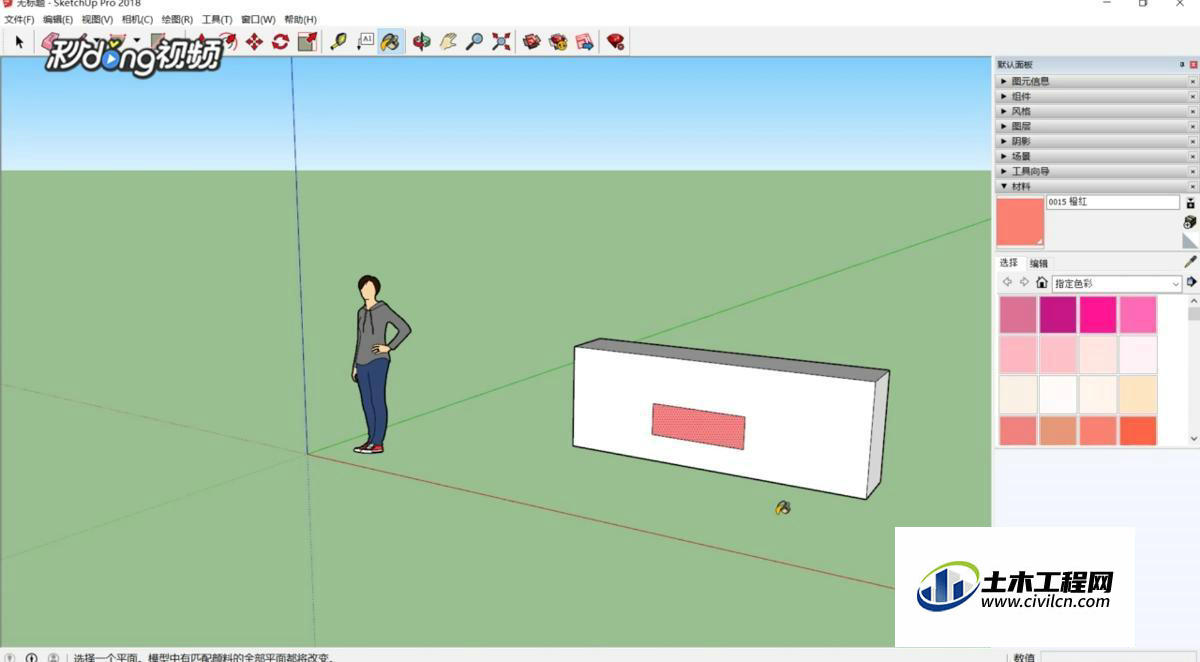Click material list scrollbar down arrow
Screen dimensions: 1200x662
1194,438
